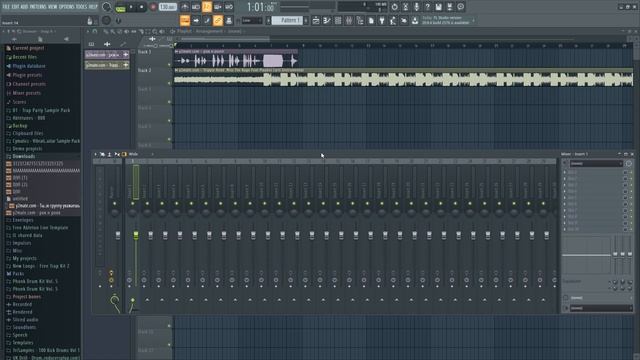
Task: Open mixer input dropdown showing (none)
Action: click(596, 164)
